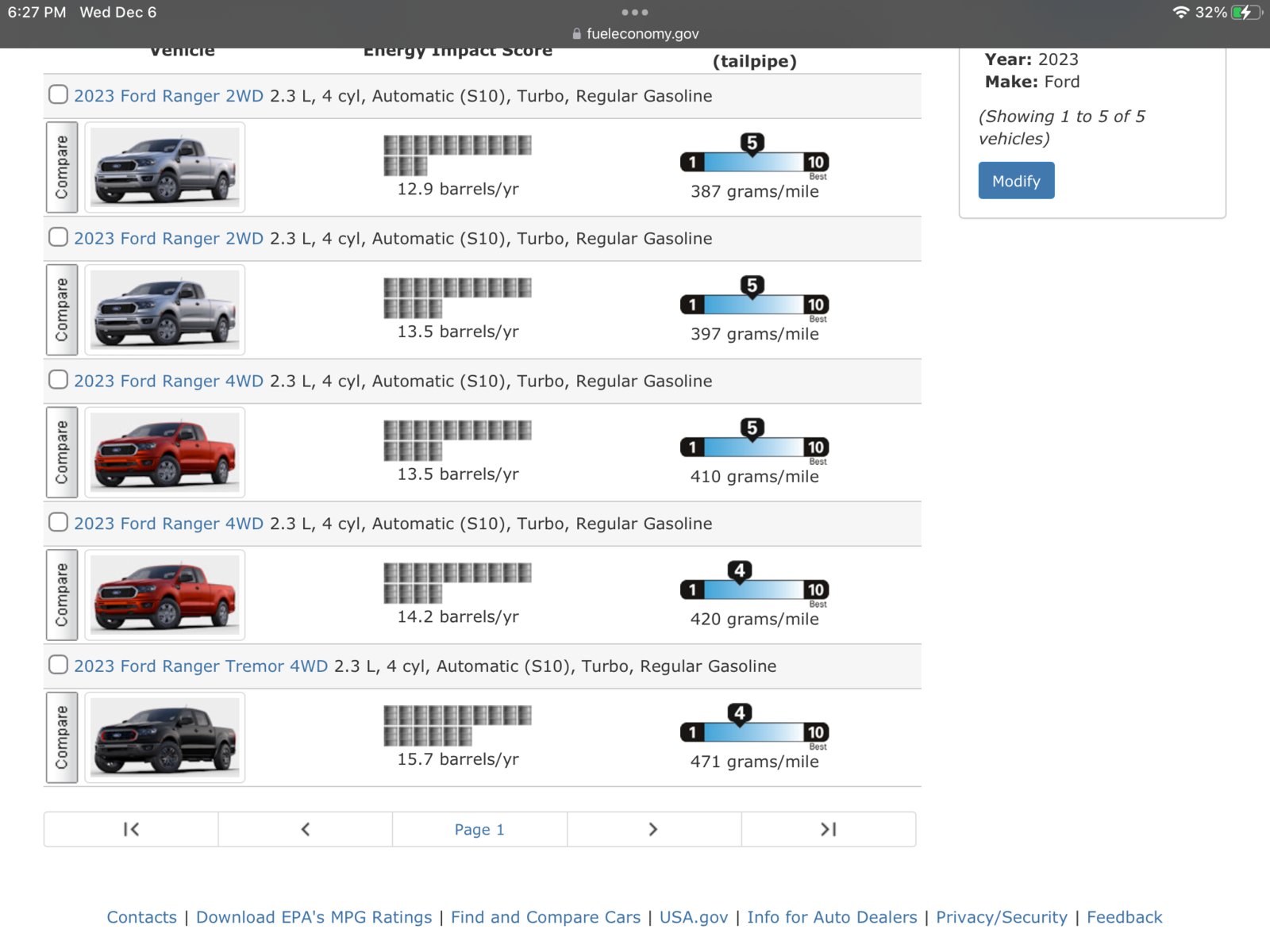1270x952 pixels.
Task: Click the 'Showing 1 to 5 of 5 vehicles' text
Action: pyautogui.click(x=1062, y=128)
